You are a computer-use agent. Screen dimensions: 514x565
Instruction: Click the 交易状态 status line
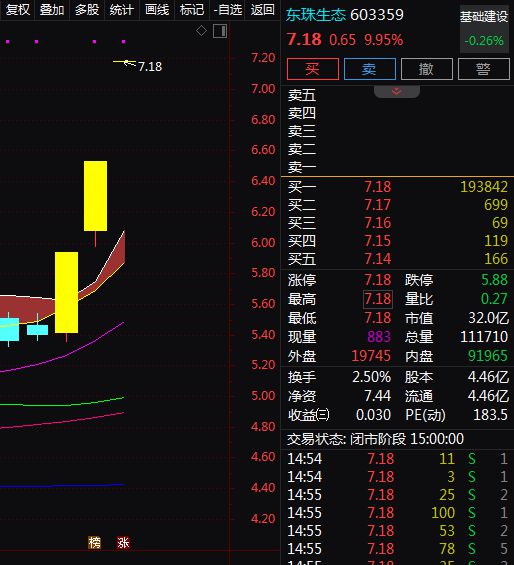[376, 439]
